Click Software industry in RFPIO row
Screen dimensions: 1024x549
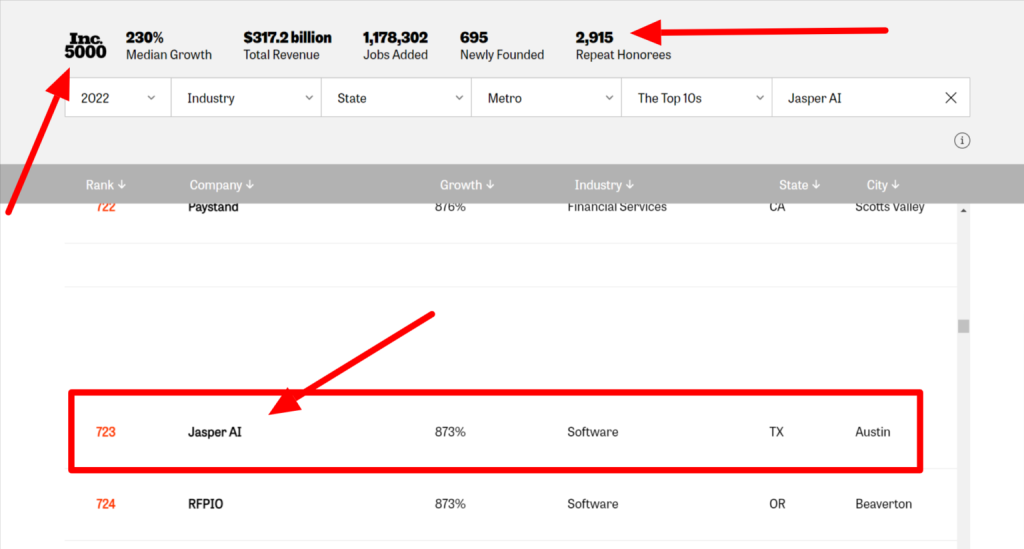click(x=592, y=504)
